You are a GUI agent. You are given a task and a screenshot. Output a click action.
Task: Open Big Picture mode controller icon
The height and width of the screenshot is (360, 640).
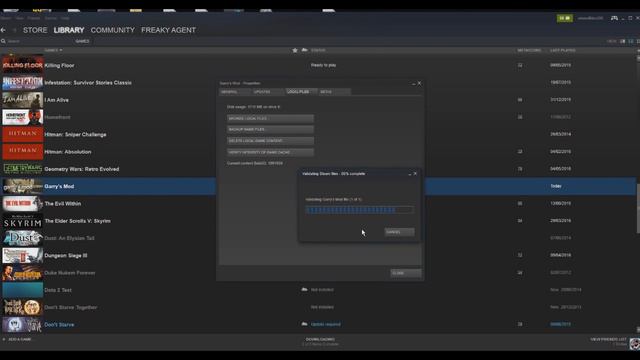coord(614,18)
